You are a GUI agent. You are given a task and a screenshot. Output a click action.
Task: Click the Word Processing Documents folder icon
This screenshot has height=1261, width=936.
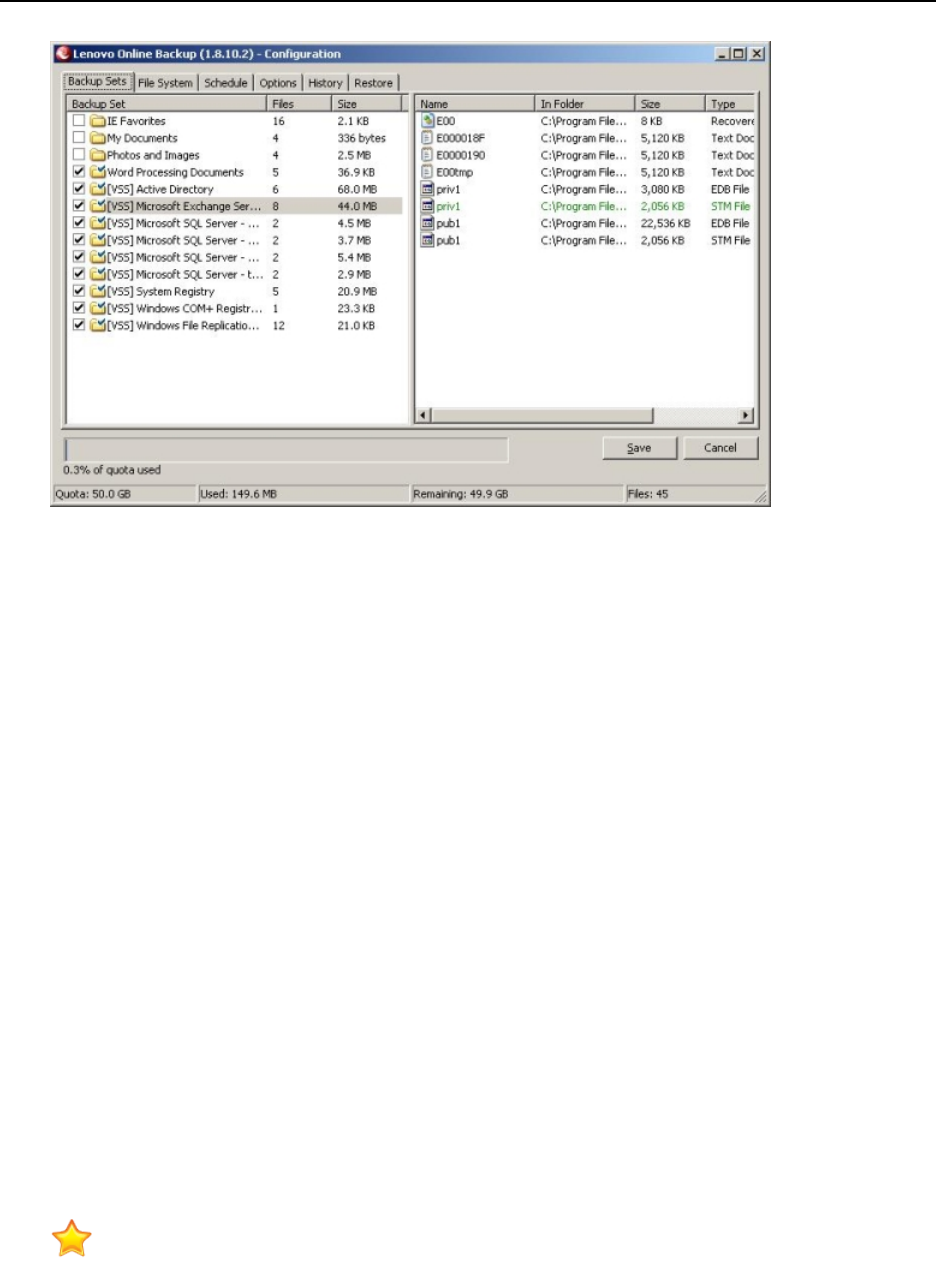pyautogui.click(x=98, y=172)
